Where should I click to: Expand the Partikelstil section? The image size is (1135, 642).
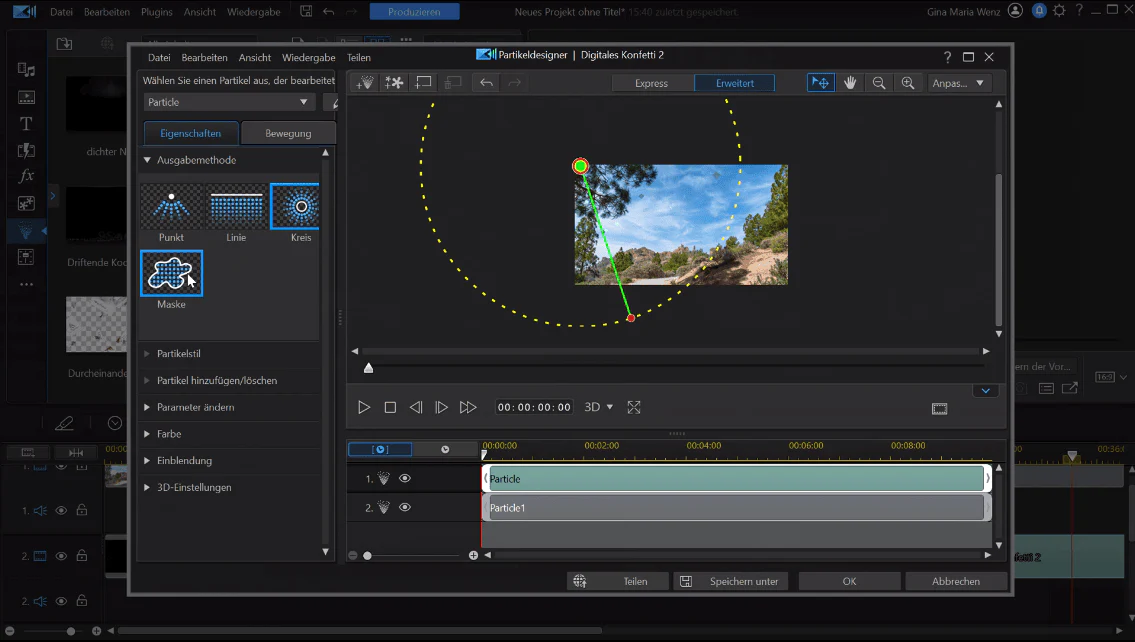(147, 353)
